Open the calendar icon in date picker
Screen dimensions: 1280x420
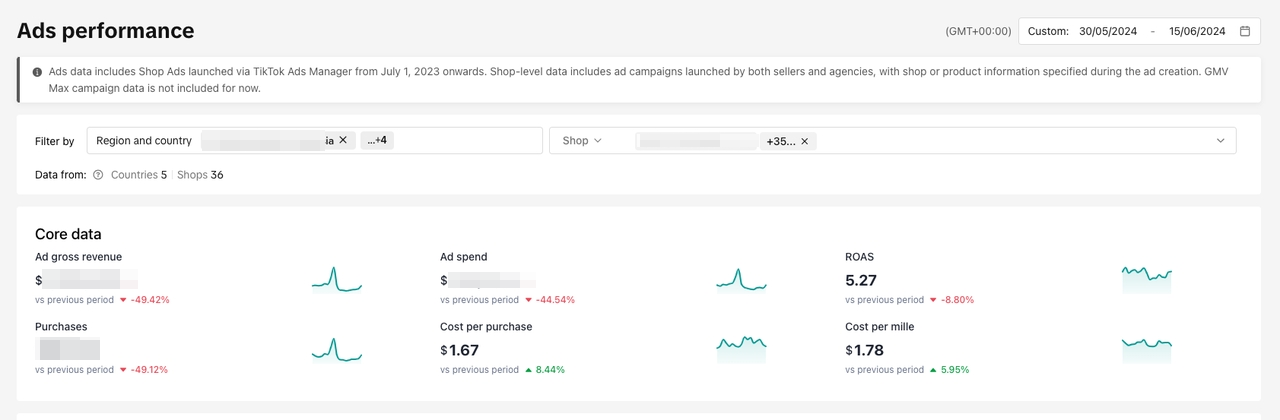(x=1245, y=31)
